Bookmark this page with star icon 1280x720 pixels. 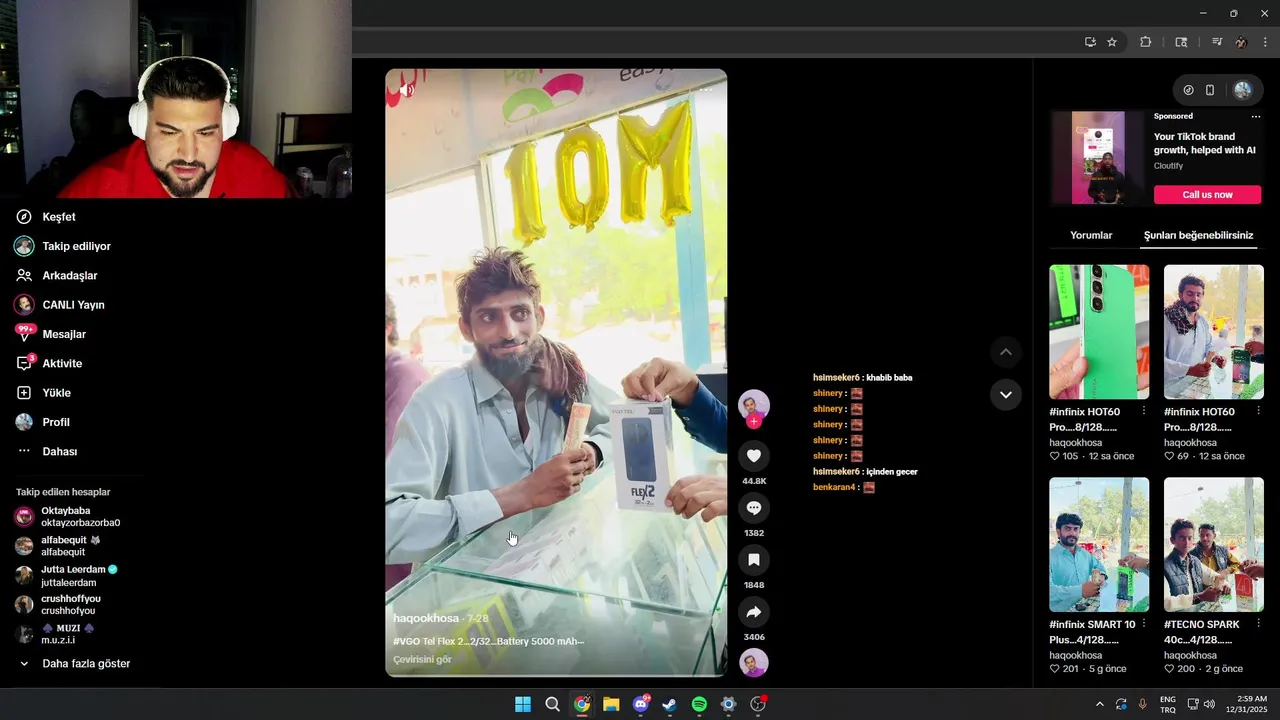coord(1112,42)
